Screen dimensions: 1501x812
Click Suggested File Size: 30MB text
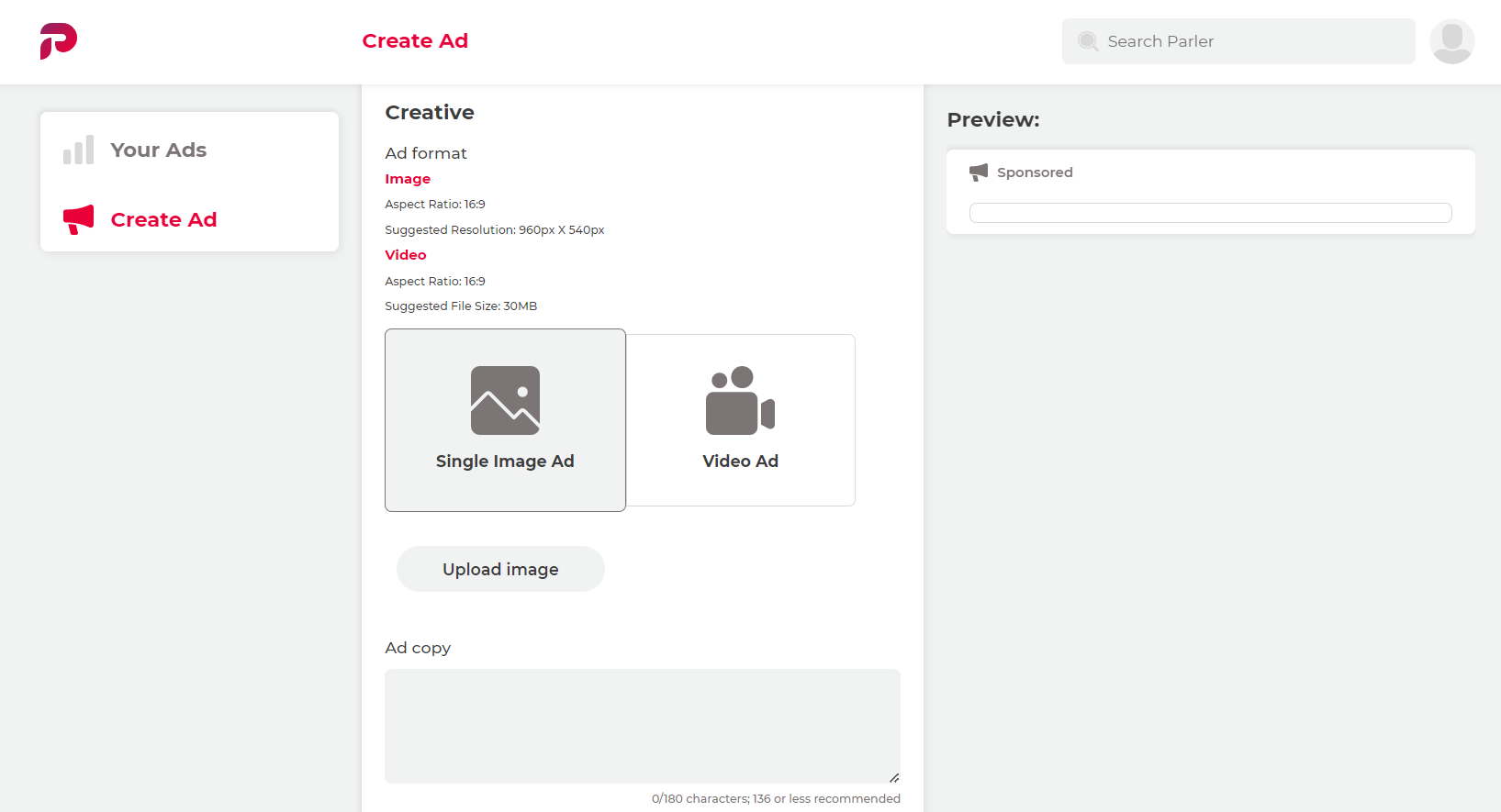point(461,306)
